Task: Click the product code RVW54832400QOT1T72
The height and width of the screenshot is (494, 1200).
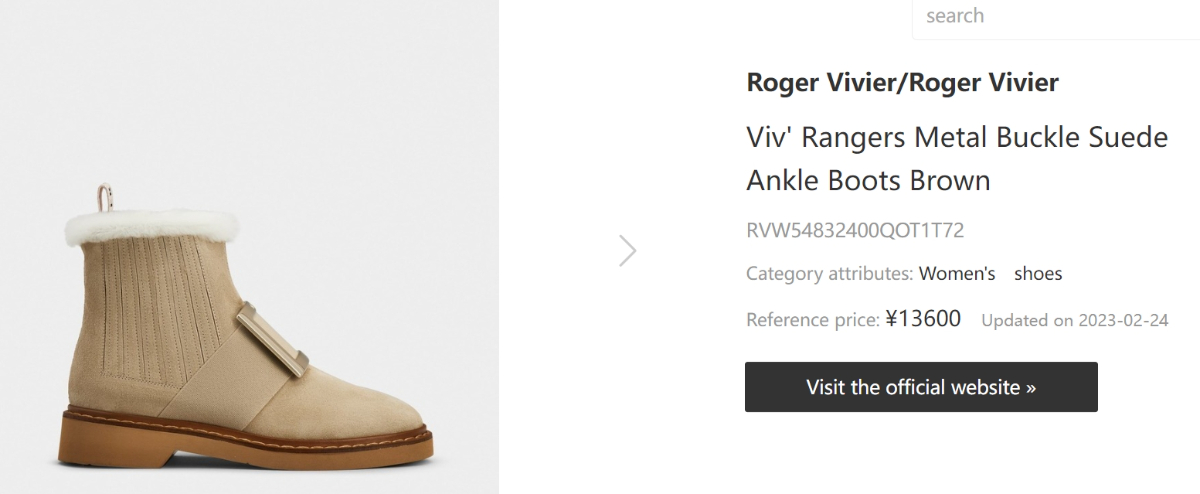Action: [855, 231]
